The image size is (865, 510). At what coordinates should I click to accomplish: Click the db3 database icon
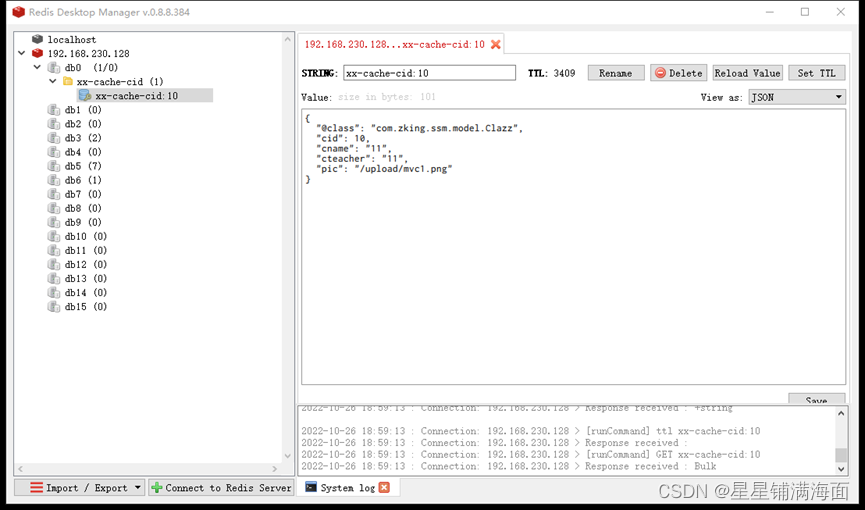point(54,138)
